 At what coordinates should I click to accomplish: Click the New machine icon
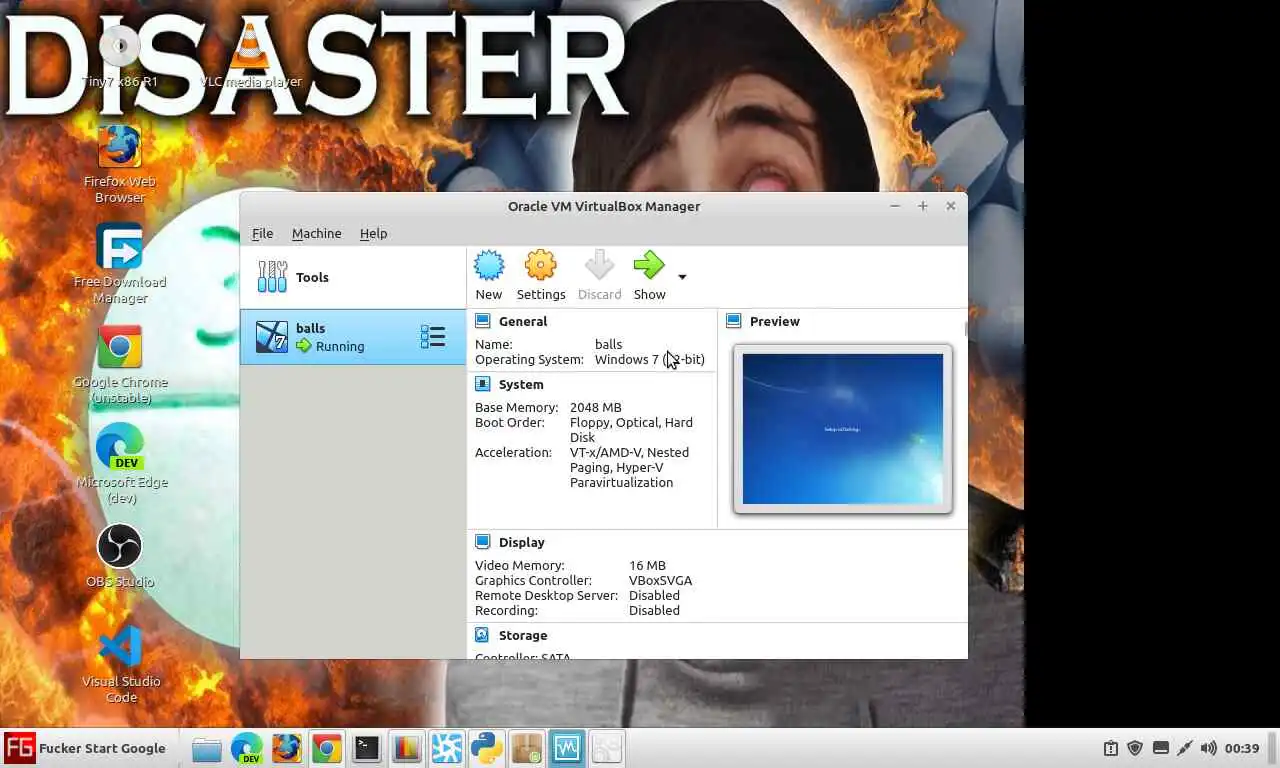489,266
